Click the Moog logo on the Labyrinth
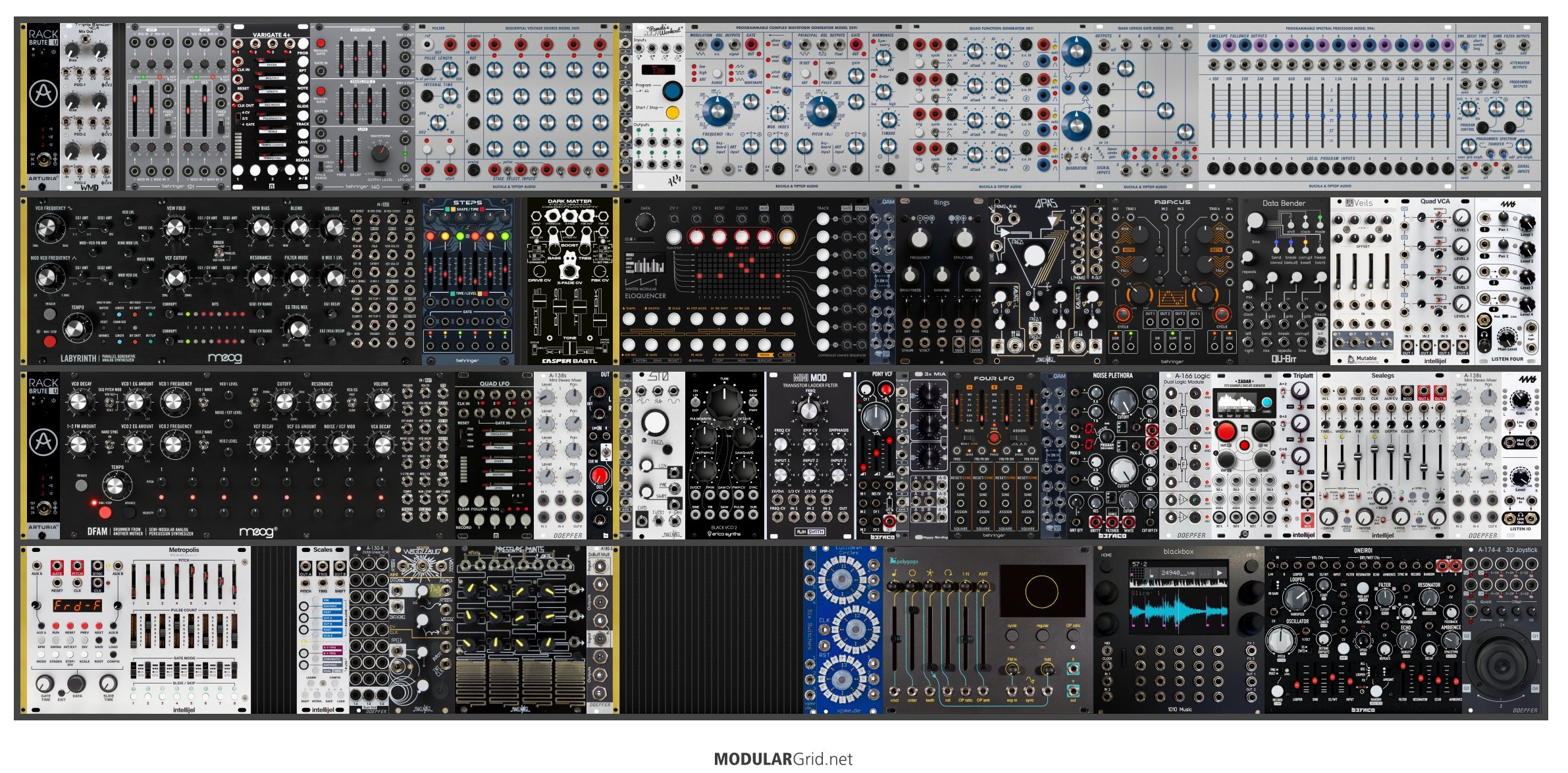 coord(224,358)
